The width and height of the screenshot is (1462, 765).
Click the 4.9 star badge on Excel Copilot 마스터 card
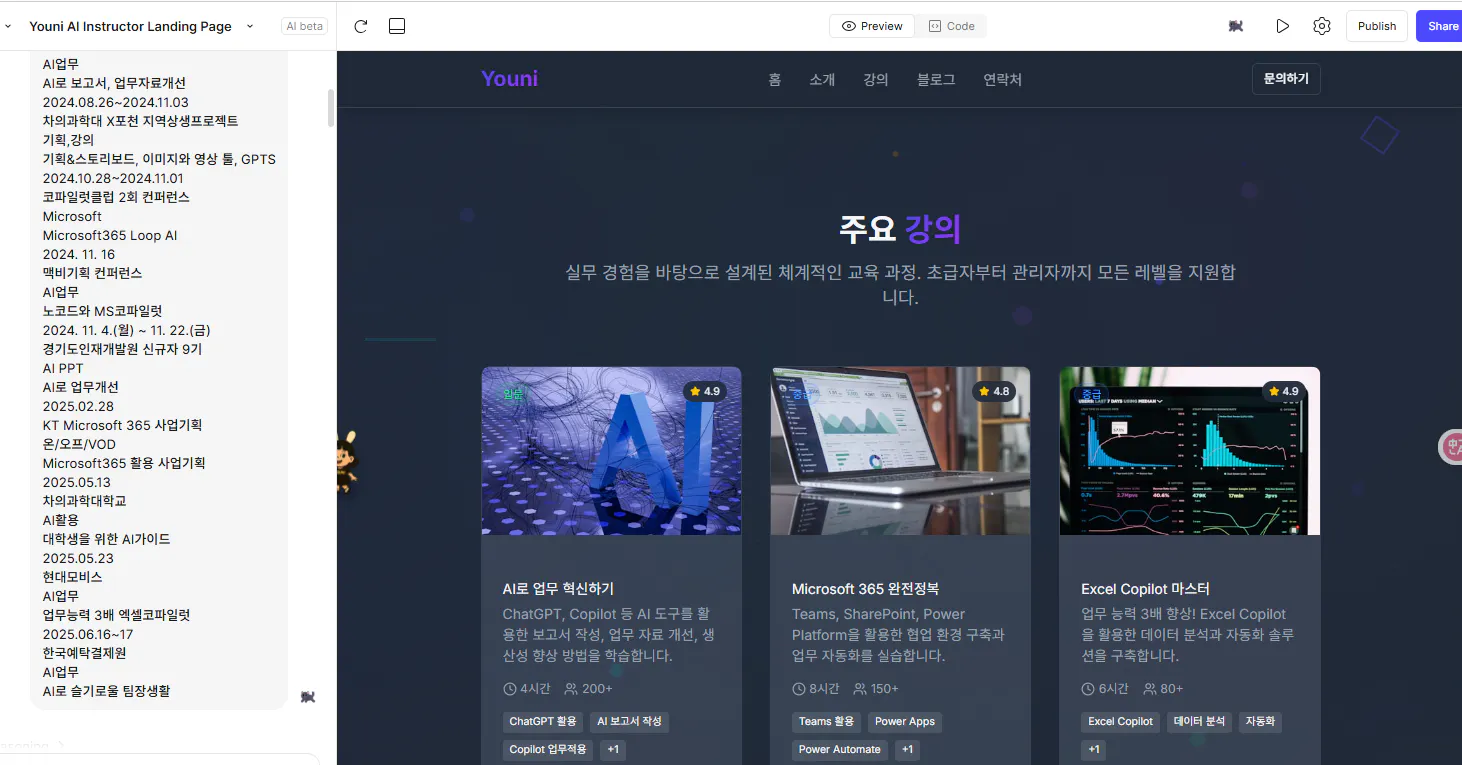[1287, 391]
